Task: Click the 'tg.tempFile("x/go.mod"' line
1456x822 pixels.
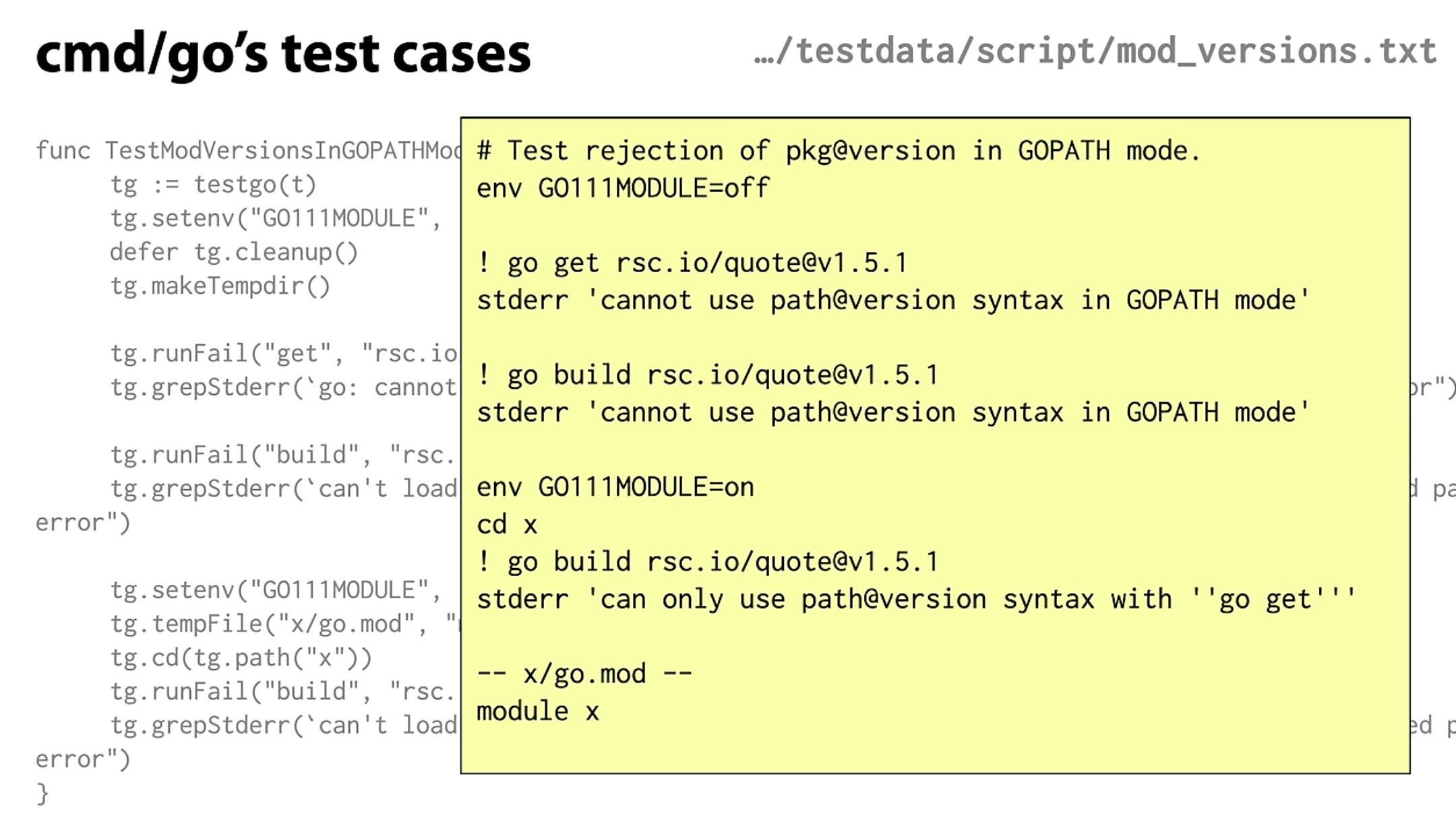Action: (285, 624)
